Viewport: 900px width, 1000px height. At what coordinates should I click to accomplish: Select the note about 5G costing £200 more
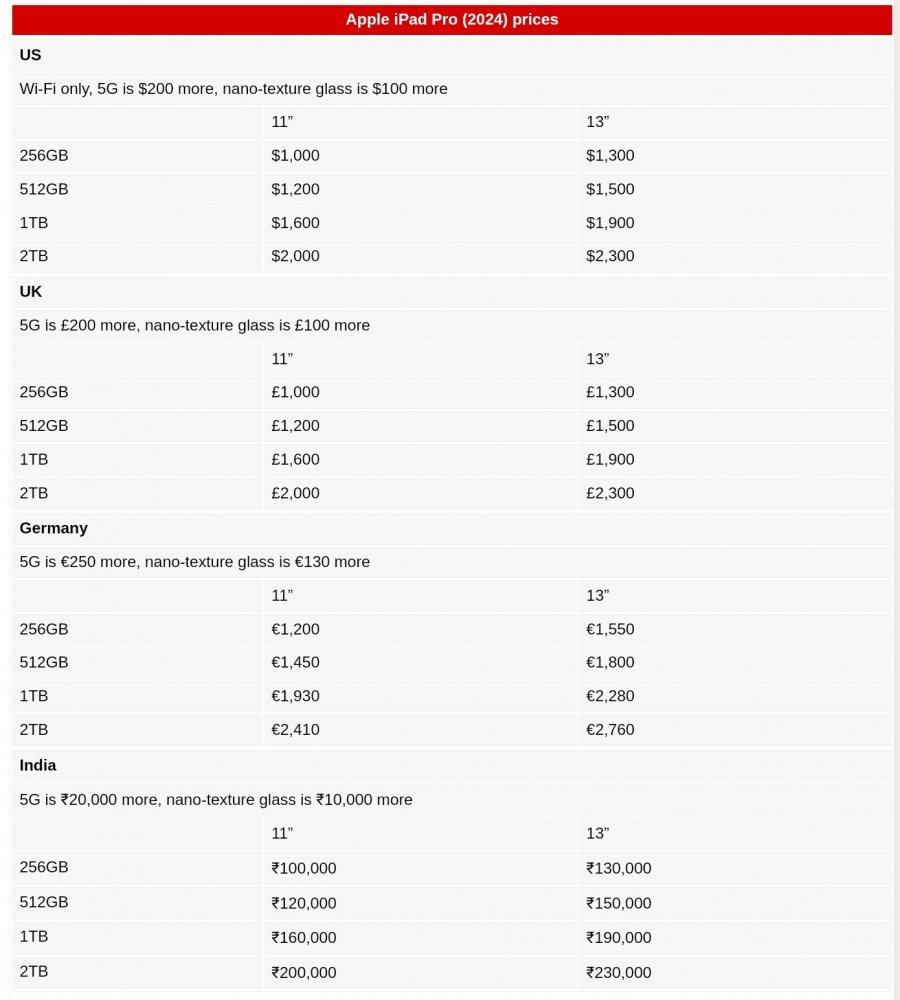[195, 325]
